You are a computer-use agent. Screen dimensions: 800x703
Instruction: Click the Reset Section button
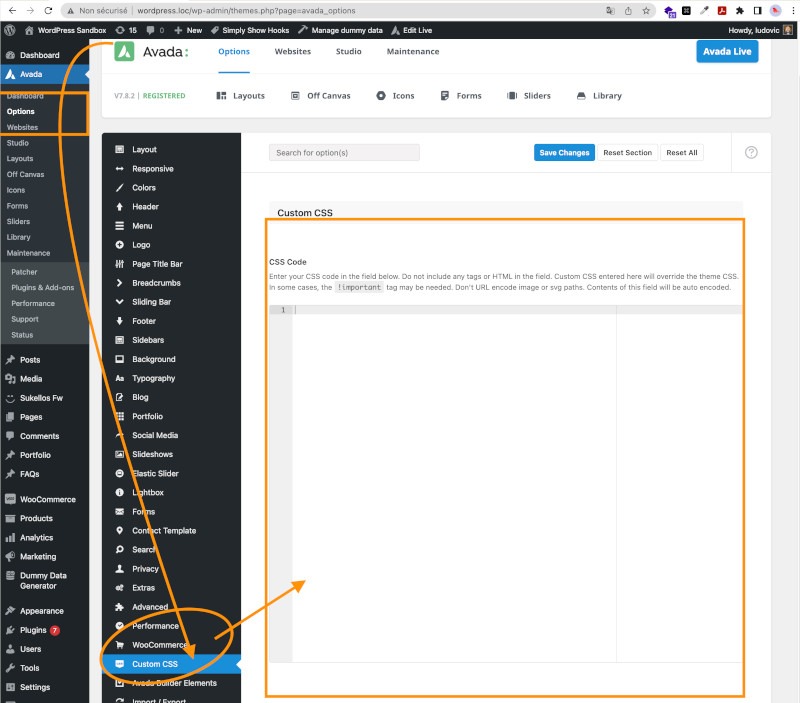coord(627,153)
